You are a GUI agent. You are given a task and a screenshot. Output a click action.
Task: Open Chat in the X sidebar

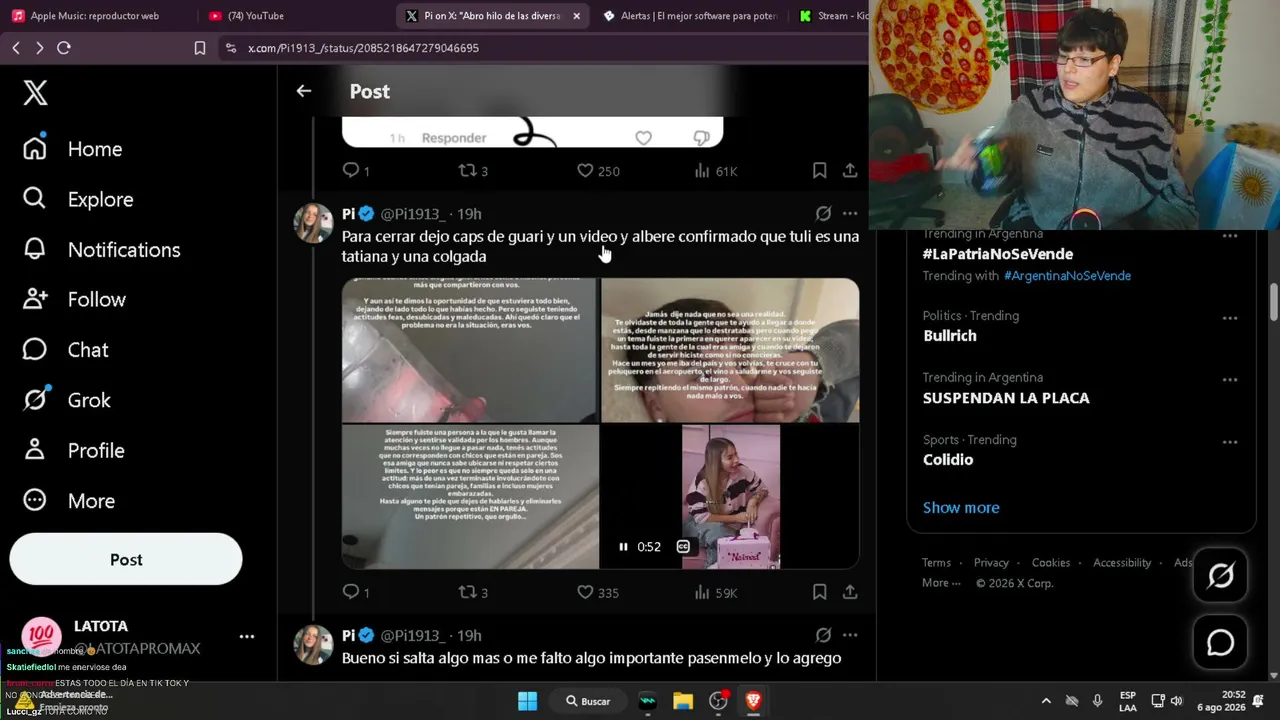[x=66, y=350]
